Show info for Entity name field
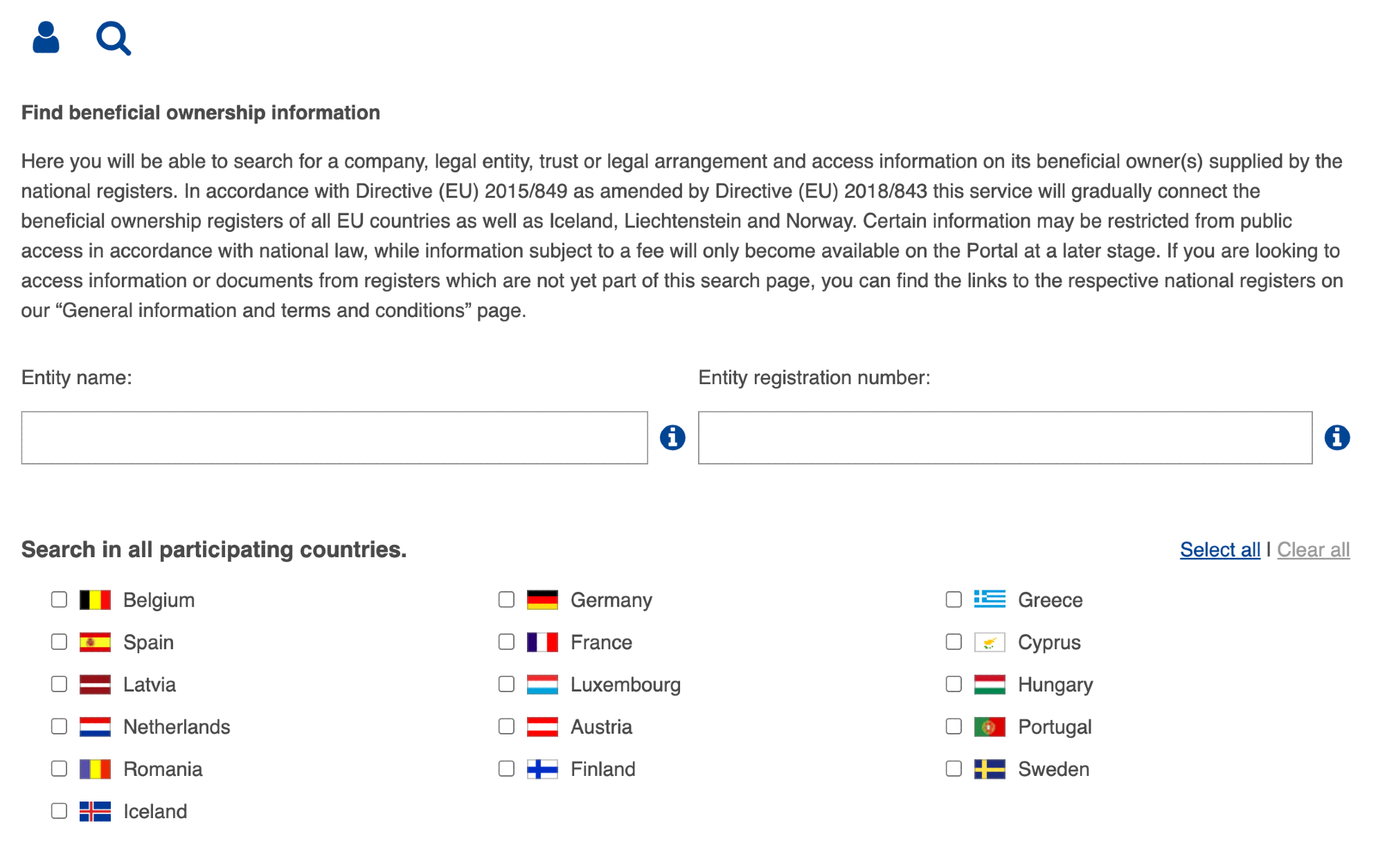This screenshot has width=1385, height=868. (672, 437)
